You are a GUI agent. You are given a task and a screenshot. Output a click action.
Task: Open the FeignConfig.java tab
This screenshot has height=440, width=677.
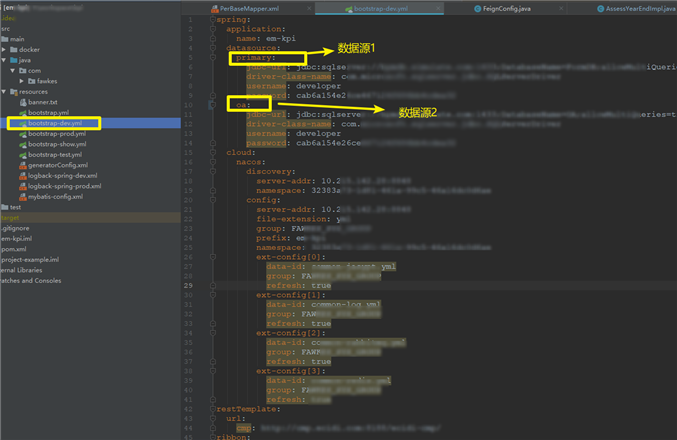(x=506, y=9)
